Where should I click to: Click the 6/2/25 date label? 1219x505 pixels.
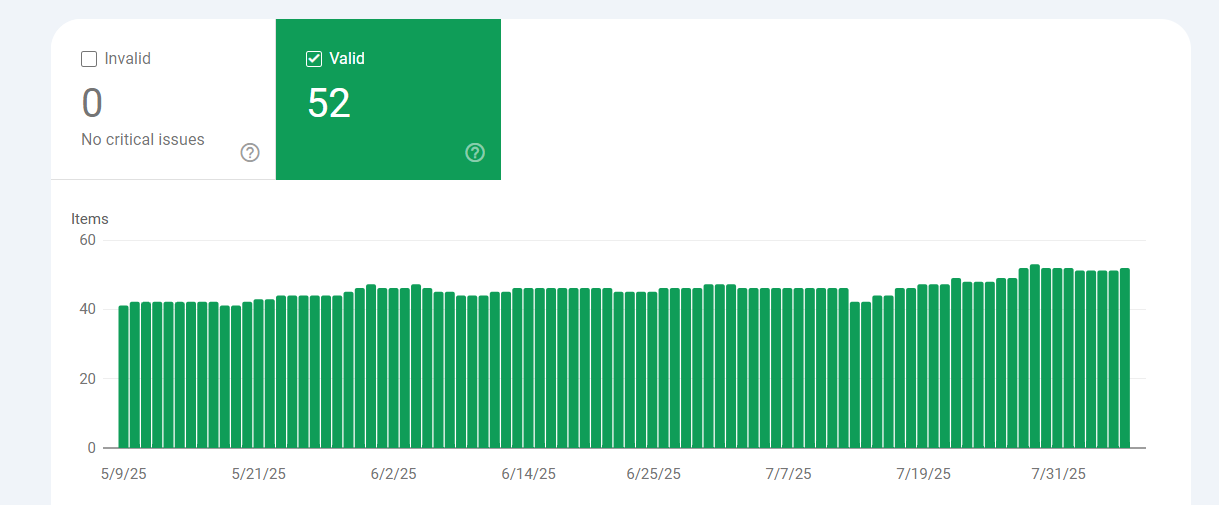pyautogui.click(x=393, y=474)
